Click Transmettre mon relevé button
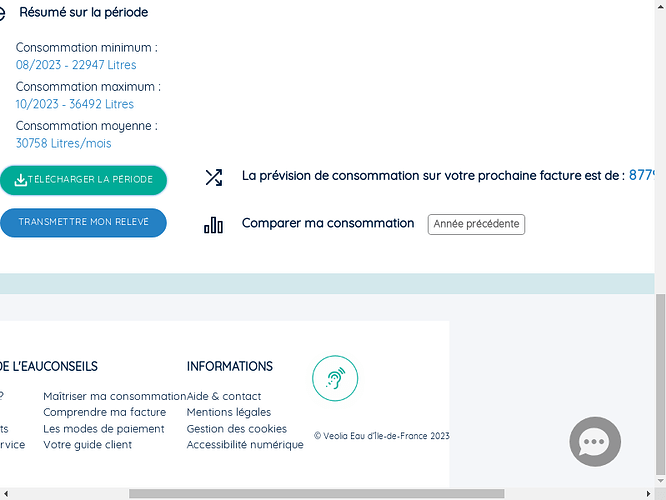The height and width of the screenshot is (500, 666). point(83,223)
